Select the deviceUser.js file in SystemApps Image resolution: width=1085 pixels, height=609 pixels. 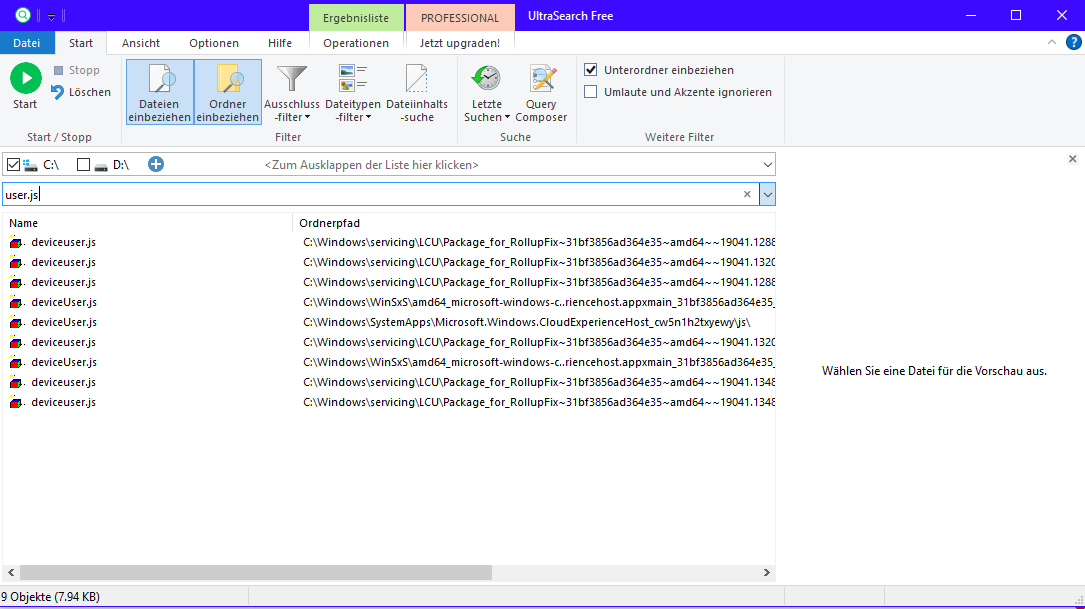(x=64, y=322)
